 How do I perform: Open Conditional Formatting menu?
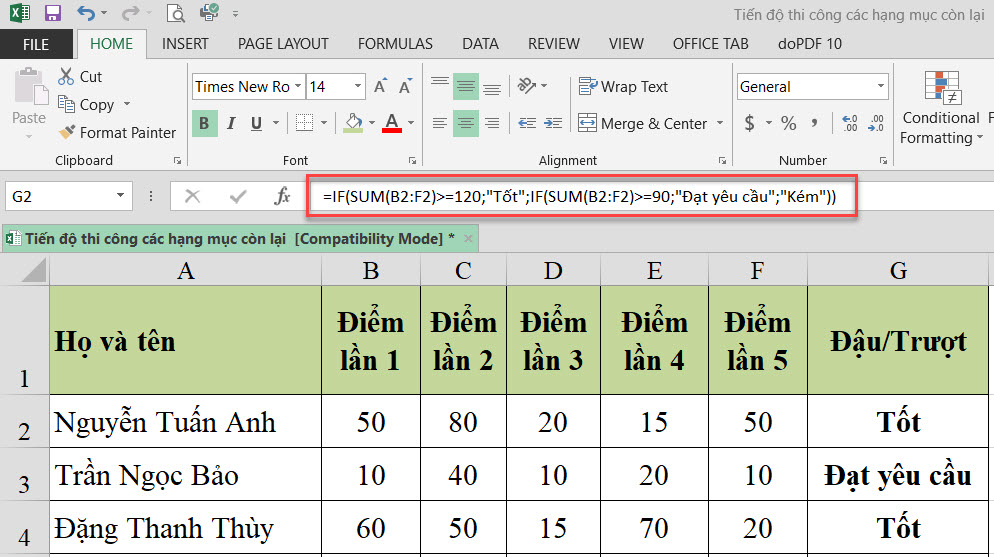pyautogui.click(x=940, y=110)
